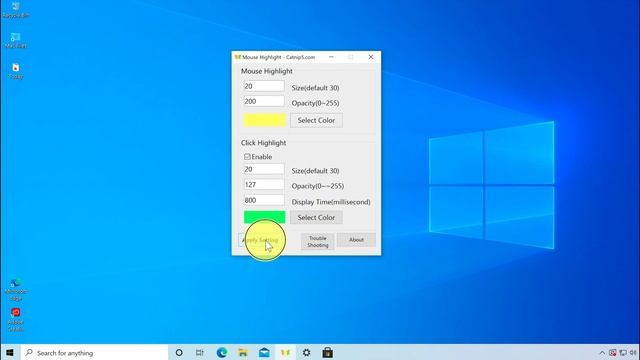Click the volume speaker tray icon

(633, 353)
